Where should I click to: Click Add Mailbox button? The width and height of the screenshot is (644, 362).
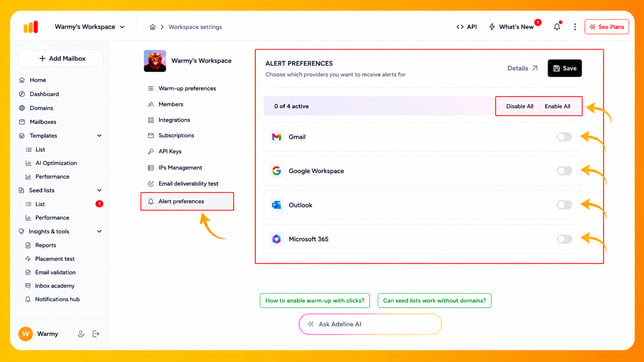62,59
